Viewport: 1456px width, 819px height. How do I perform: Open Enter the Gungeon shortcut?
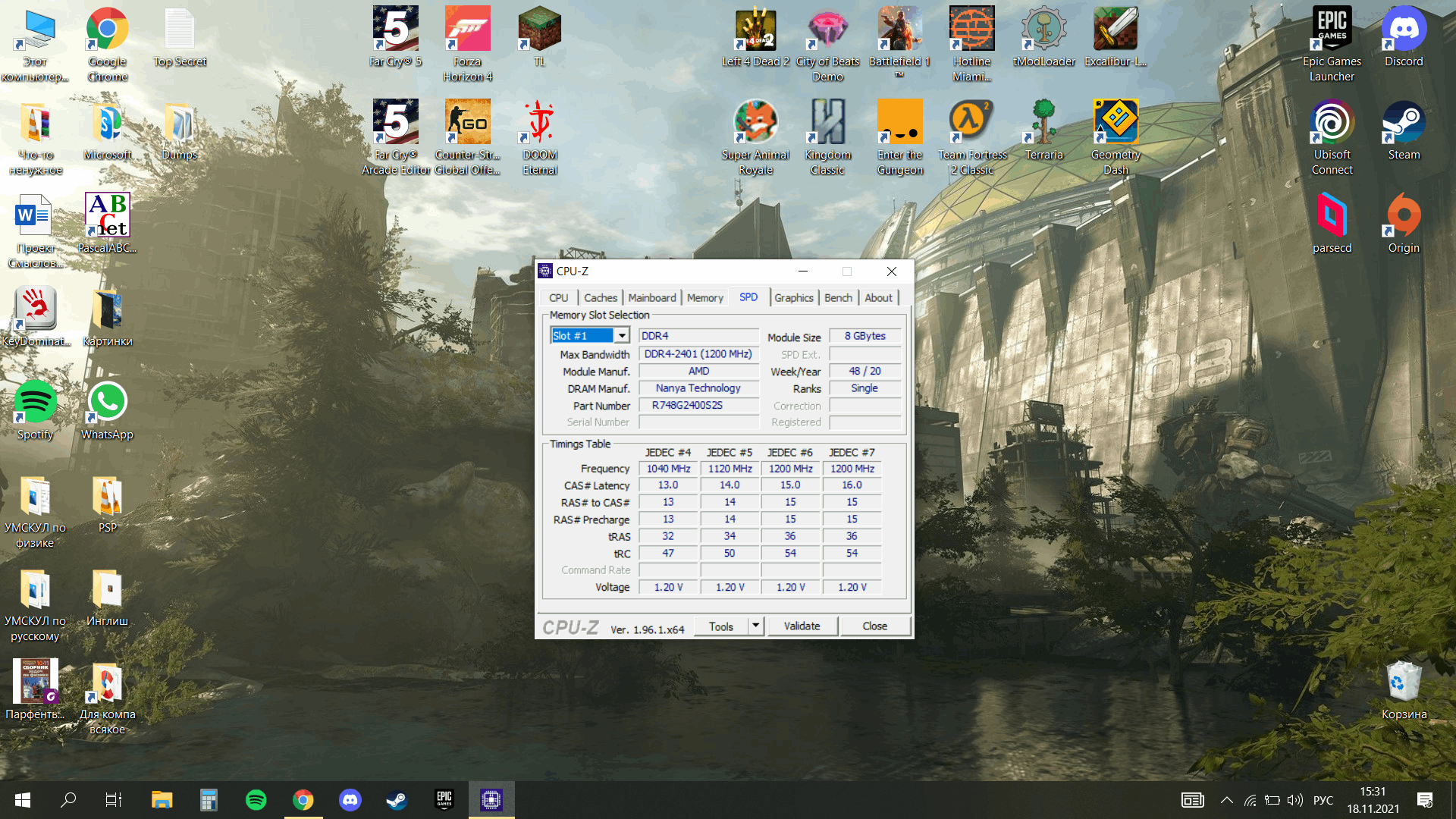click(x=899, y=137)
